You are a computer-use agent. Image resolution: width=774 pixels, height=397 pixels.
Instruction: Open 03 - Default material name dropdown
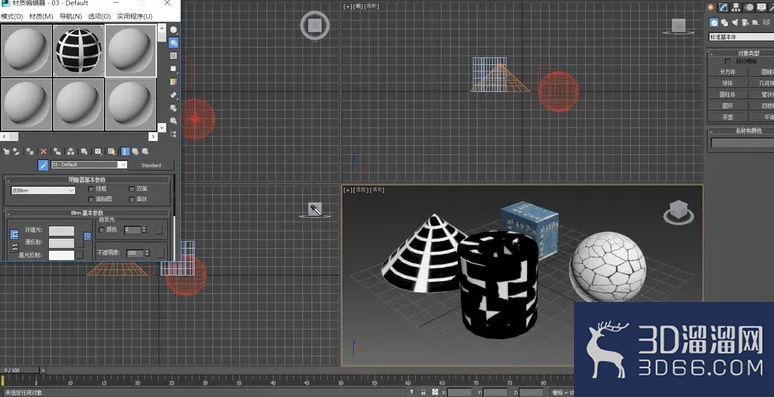(x=122, y=165)
